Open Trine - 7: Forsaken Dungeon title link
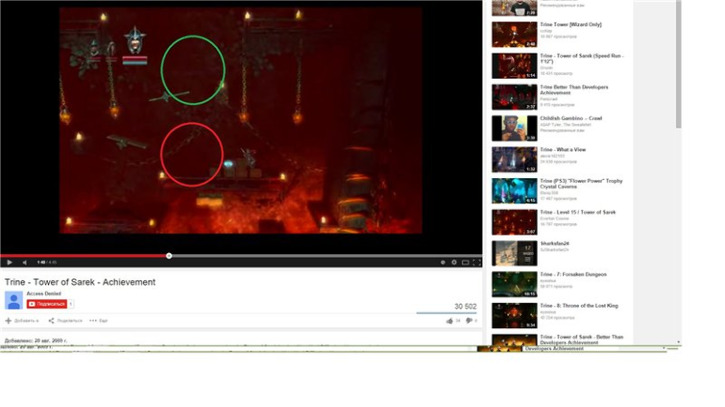 point(573,275)
